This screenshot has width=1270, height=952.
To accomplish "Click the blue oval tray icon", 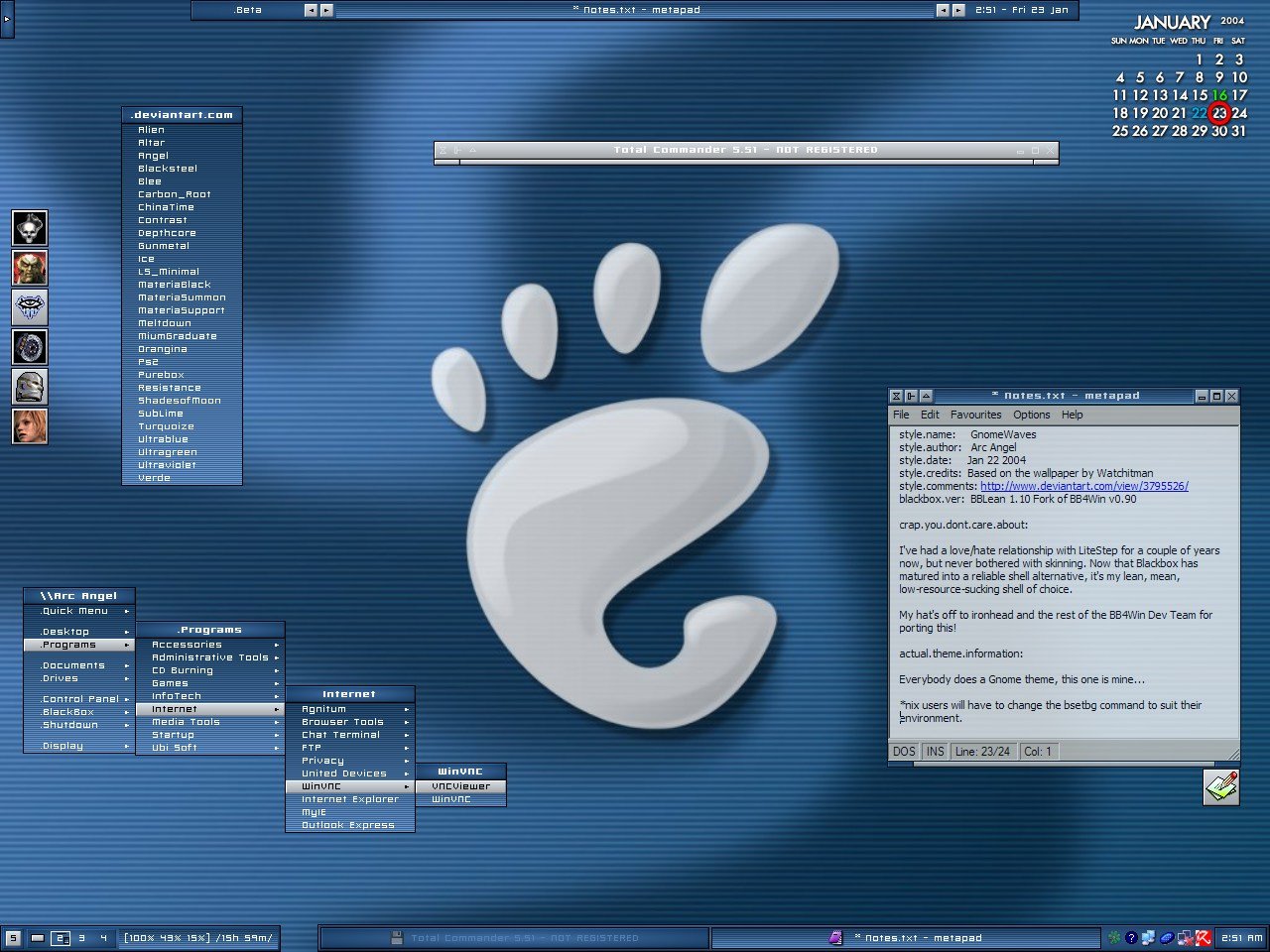I will (1167, 937).
